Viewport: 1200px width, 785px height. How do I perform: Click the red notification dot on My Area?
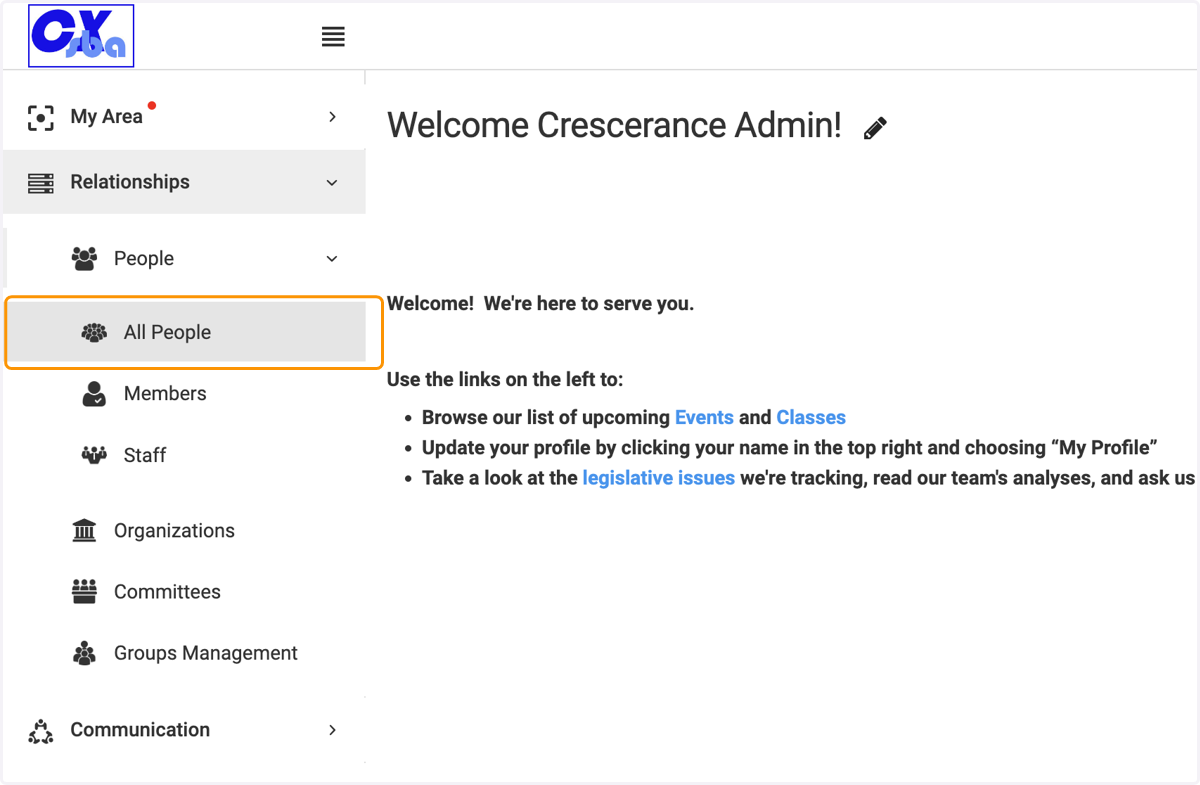tap(151, 105)
